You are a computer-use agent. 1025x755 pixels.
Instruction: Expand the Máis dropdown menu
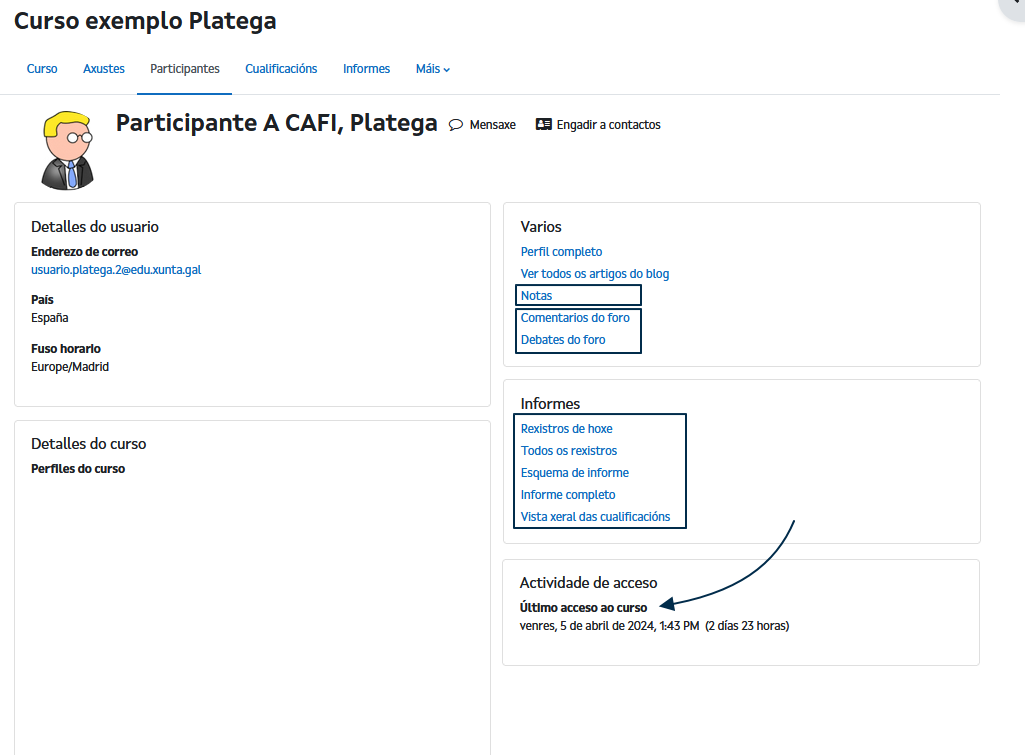[x=432, y=69]
